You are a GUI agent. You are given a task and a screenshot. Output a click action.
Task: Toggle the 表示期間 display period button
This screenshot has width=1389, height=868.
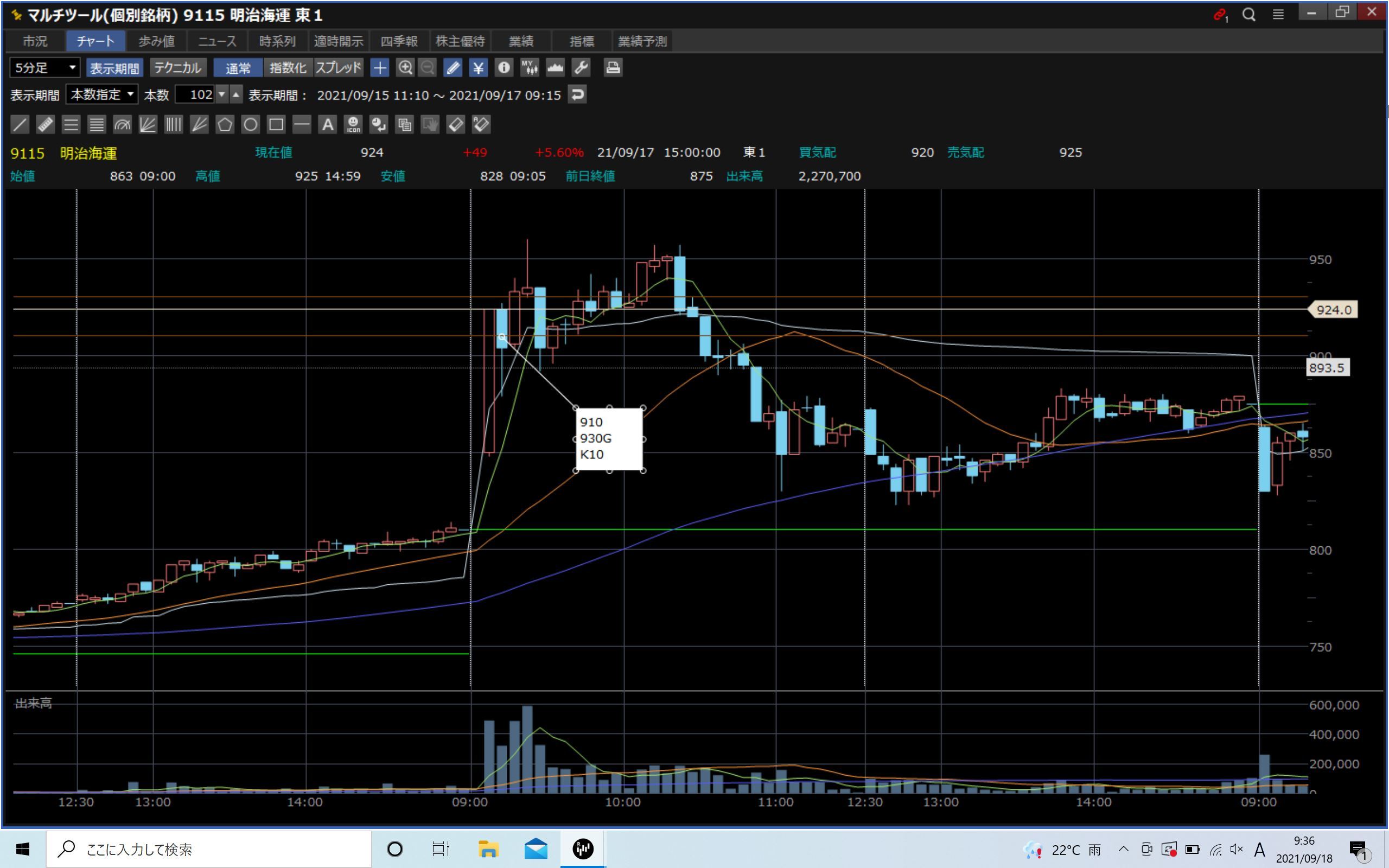point(114,68)
